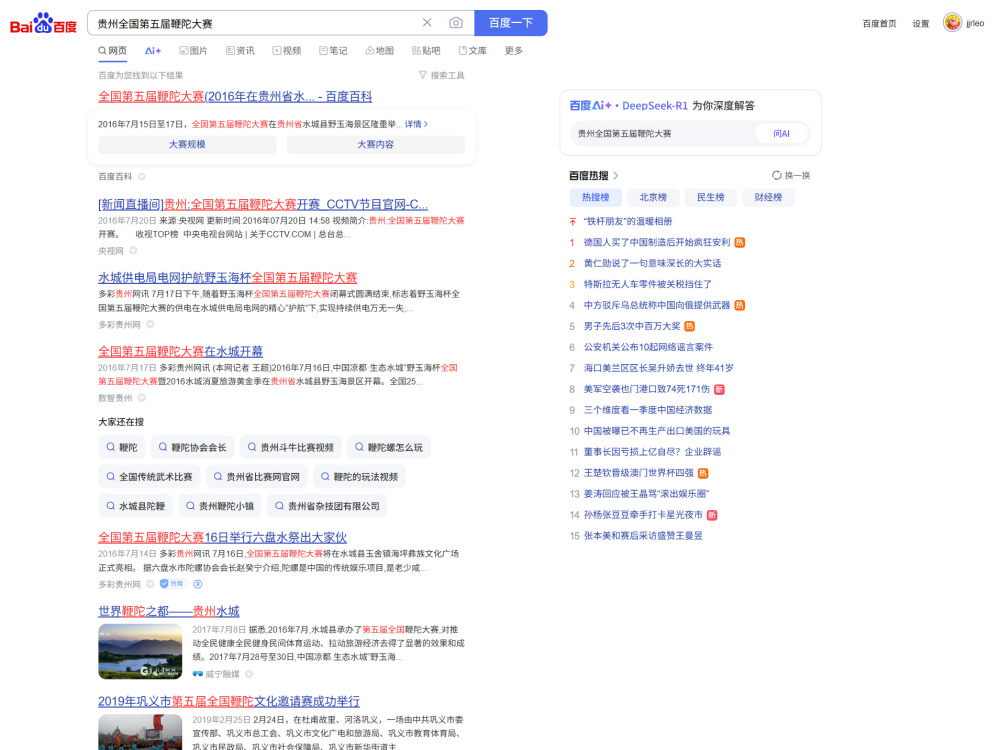Viewport: 1000px width, 750px height.
Task: Select the 热搜榜 tab
Action: (x=595, y=198)
